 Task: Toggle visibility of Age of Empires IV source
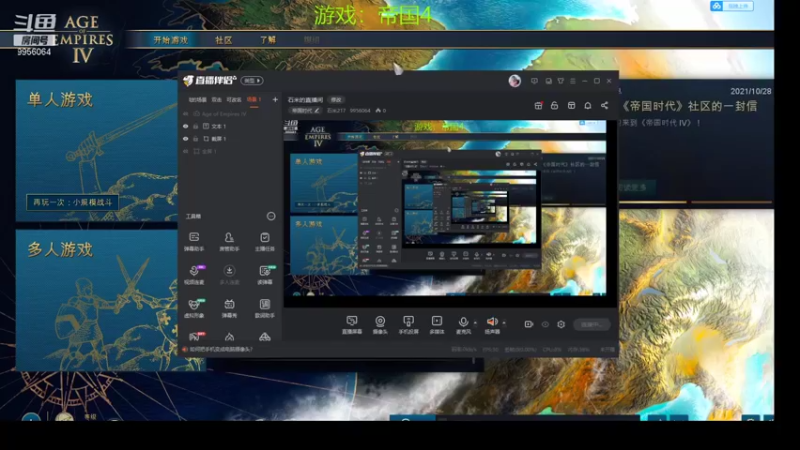pyautogui.click(x=186, y=114)
